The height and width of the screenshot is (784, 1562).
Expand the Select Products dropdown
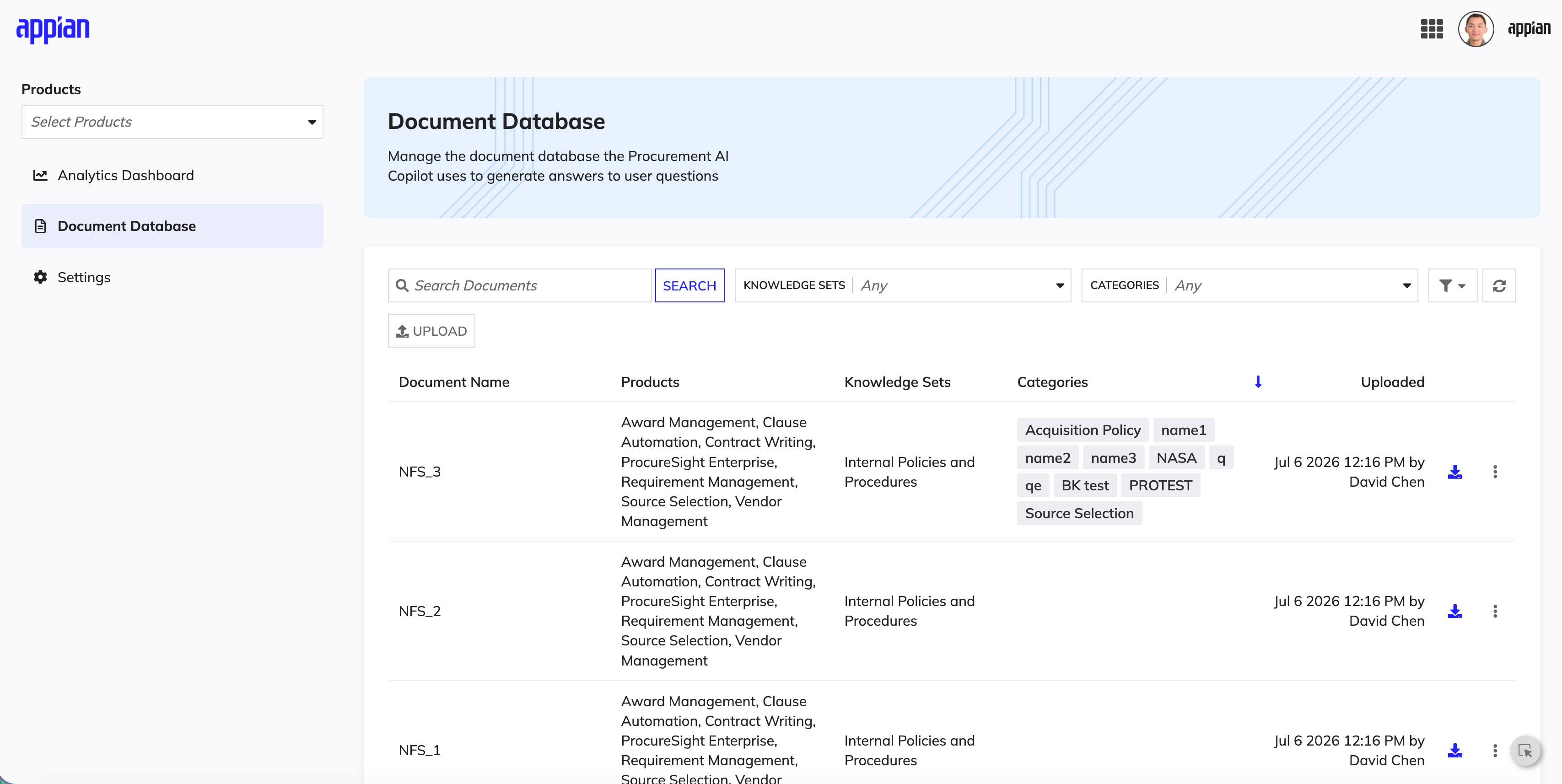172,122
